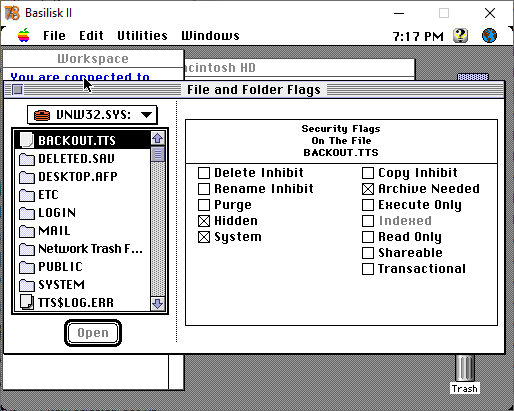The image size is (514, 411).
Task: Click the Network Trash folder icon
Action: [x=27, y=249]
